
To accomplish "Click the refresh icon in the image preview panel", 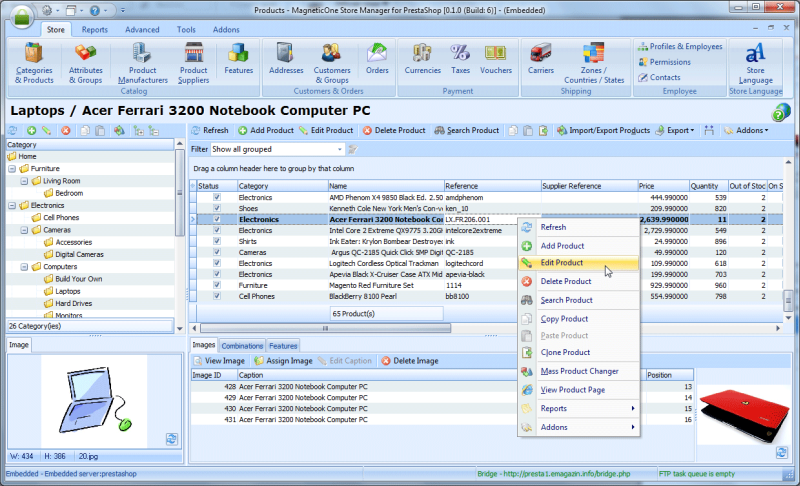I will click(172, 439).
